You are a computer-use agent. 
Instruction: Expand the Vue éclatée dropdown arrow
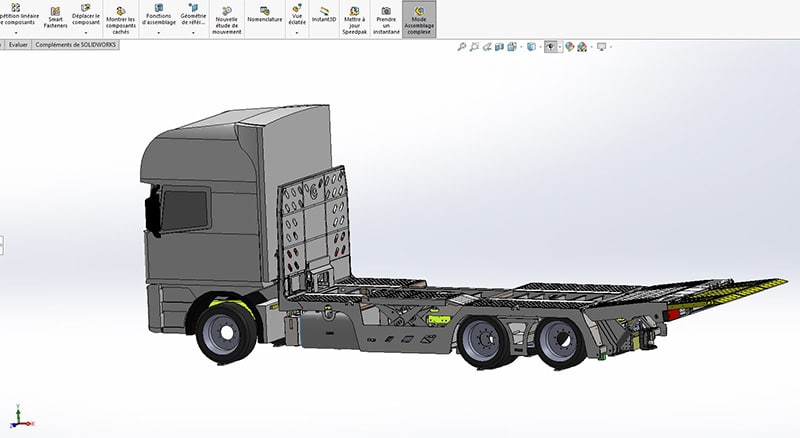coord(297,33)
